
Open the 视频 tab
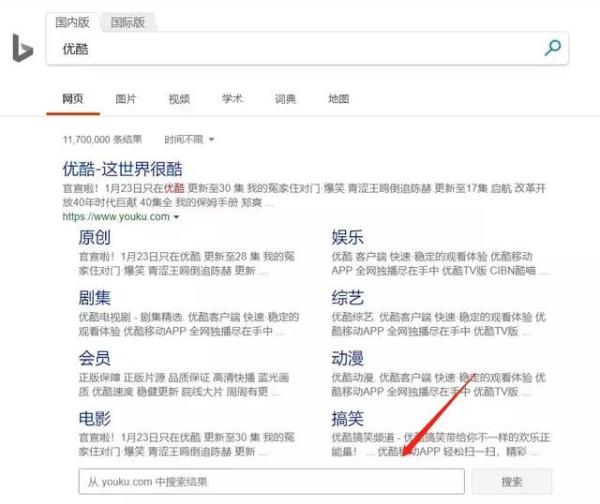point(179,99)
